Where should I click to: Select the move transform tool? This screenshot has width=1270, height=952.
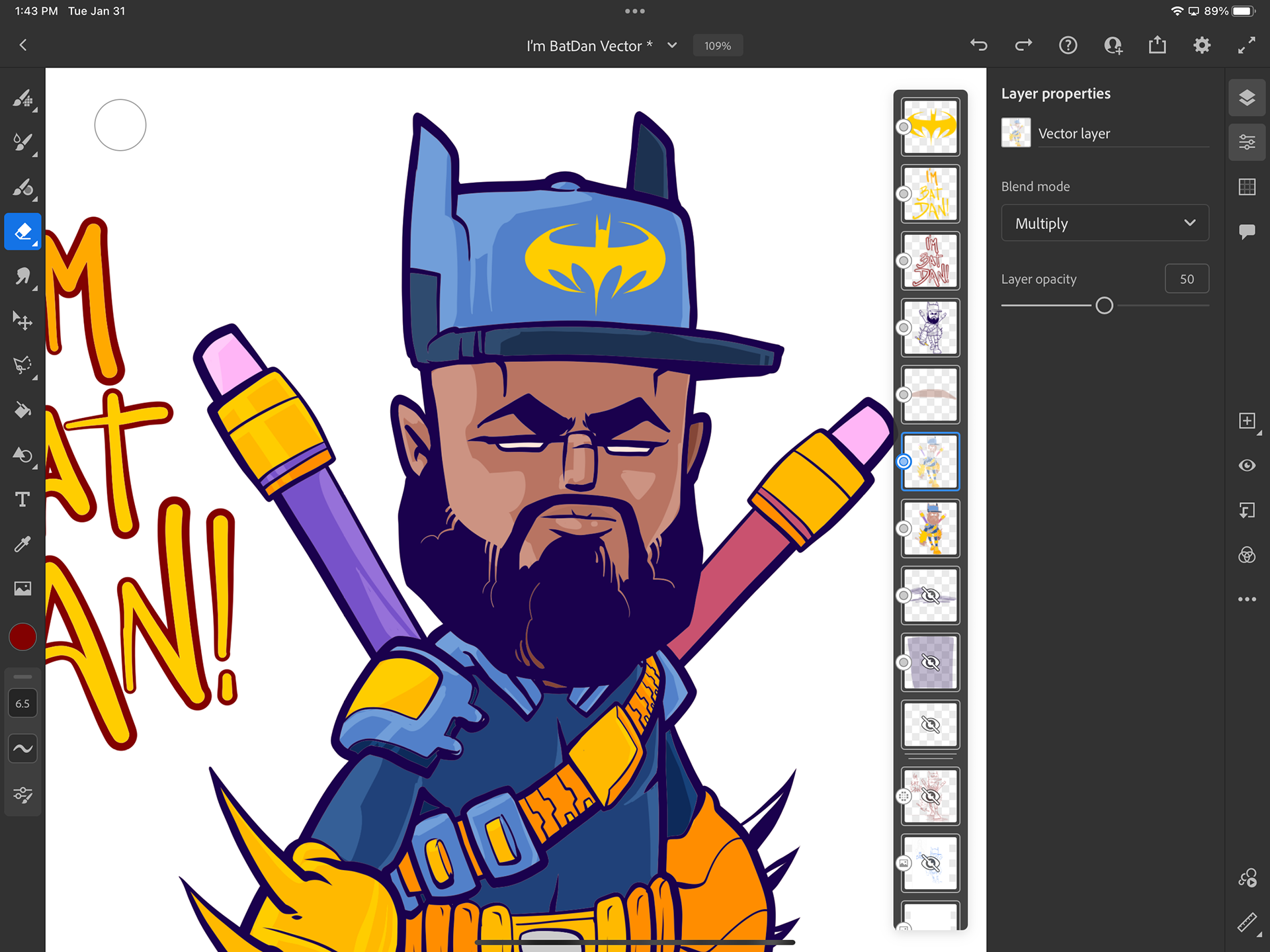click(x=22, y=321)
